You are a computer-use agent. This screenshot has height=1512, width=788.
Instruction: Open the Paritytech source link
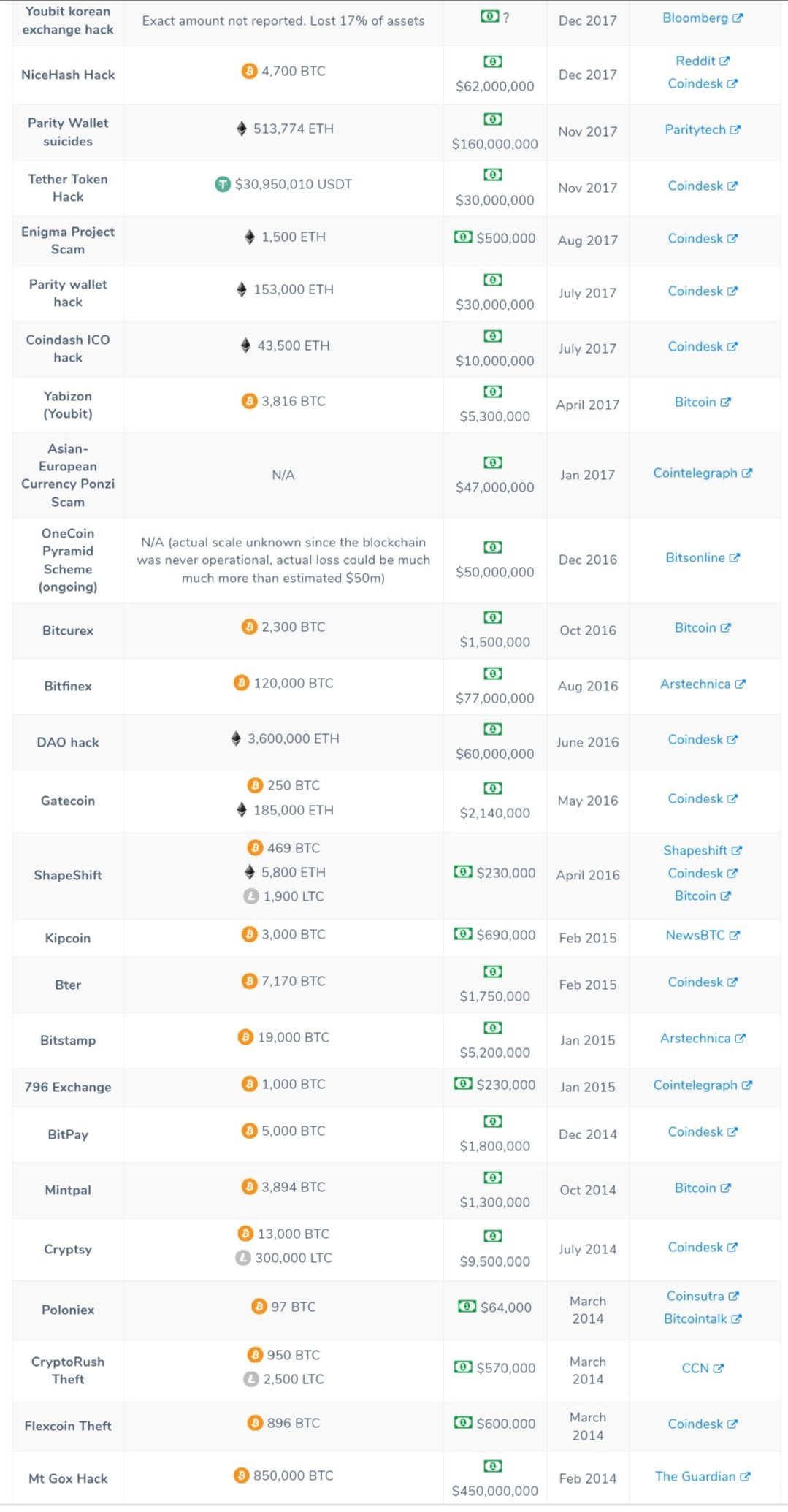(x=695, y=129)
